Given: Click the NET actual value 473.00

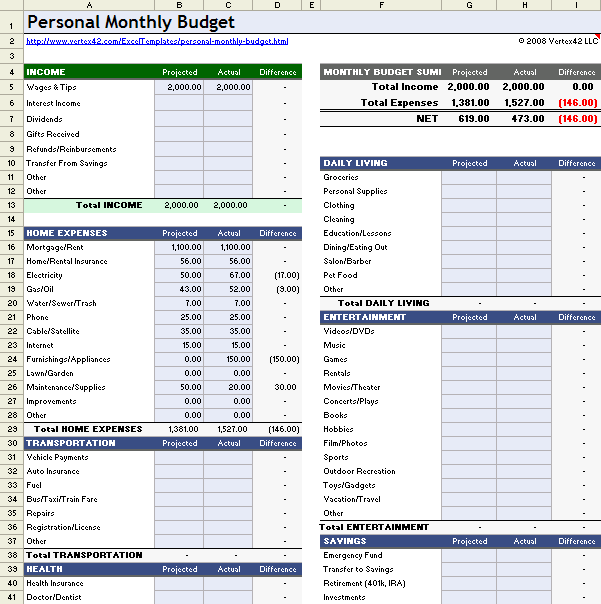Looking at the screenshot, I should click(524, 118).
